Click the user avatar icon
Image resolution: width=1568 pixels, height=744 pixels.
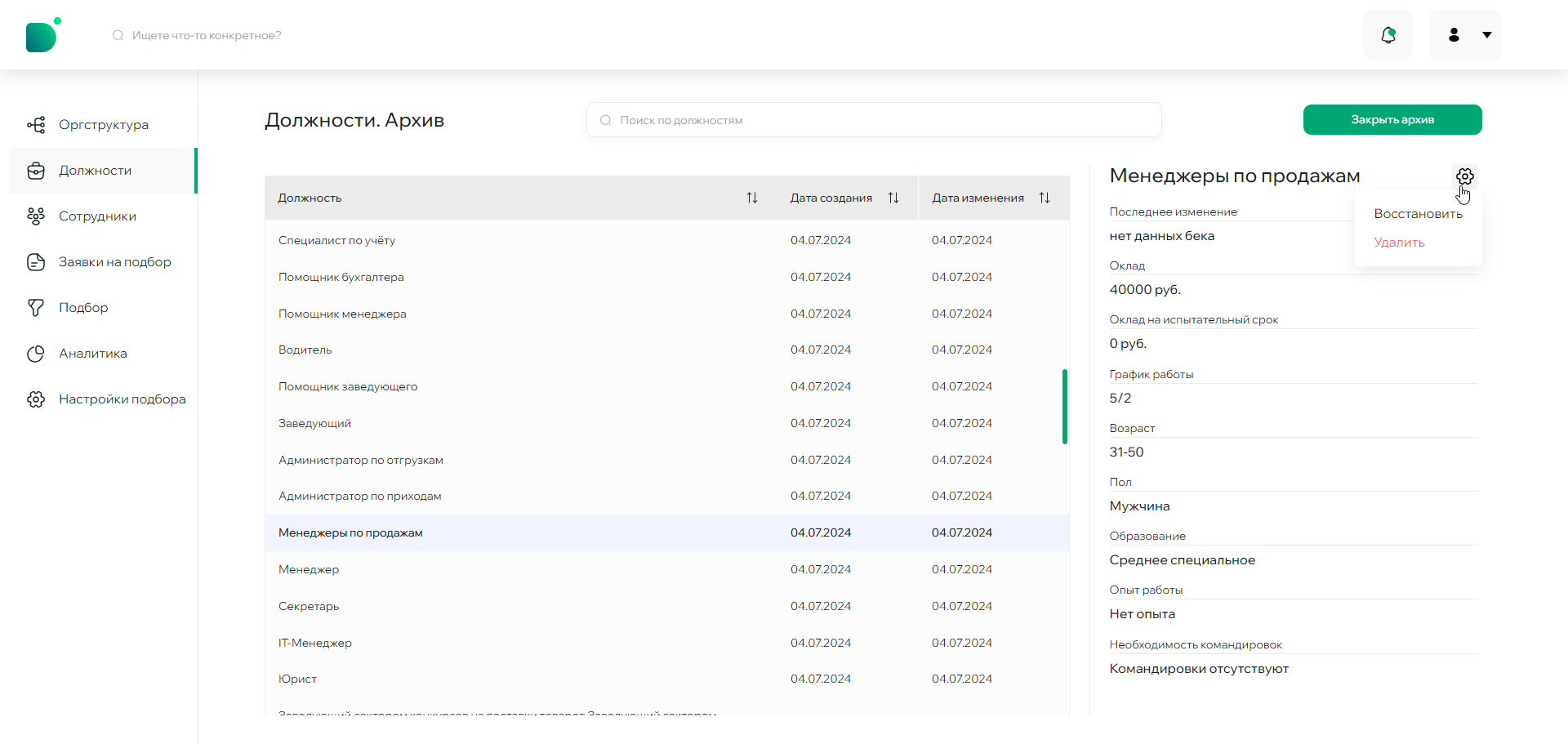click(x=1454, y=35)
